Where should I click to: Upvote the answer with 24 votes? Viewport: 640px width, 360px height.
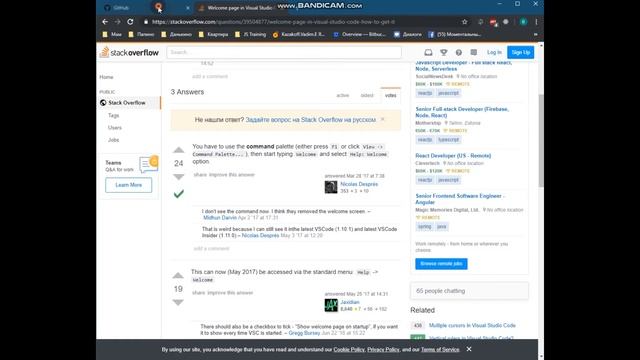178,150
